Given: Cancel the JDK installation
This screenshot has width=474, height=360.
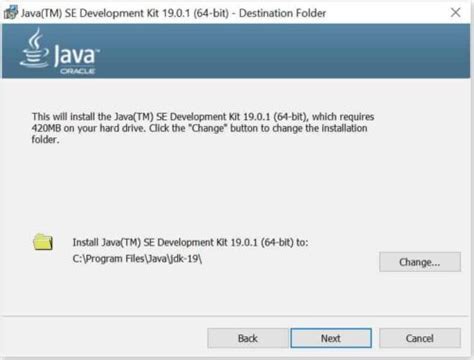Looking at the screenshot, I should click(420, 338).
